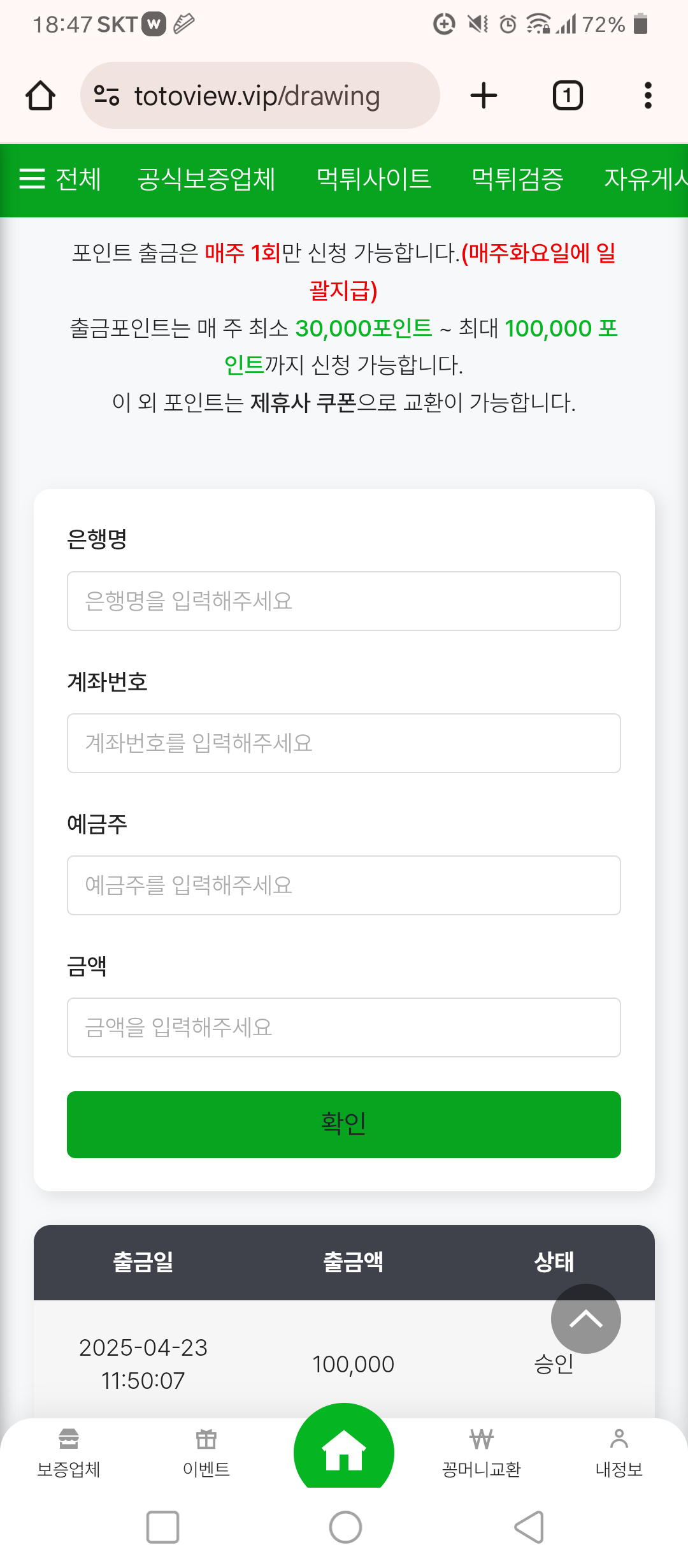Expand the 전체 hamburger menu
The image size is (688, 1568).
point(59,179)
